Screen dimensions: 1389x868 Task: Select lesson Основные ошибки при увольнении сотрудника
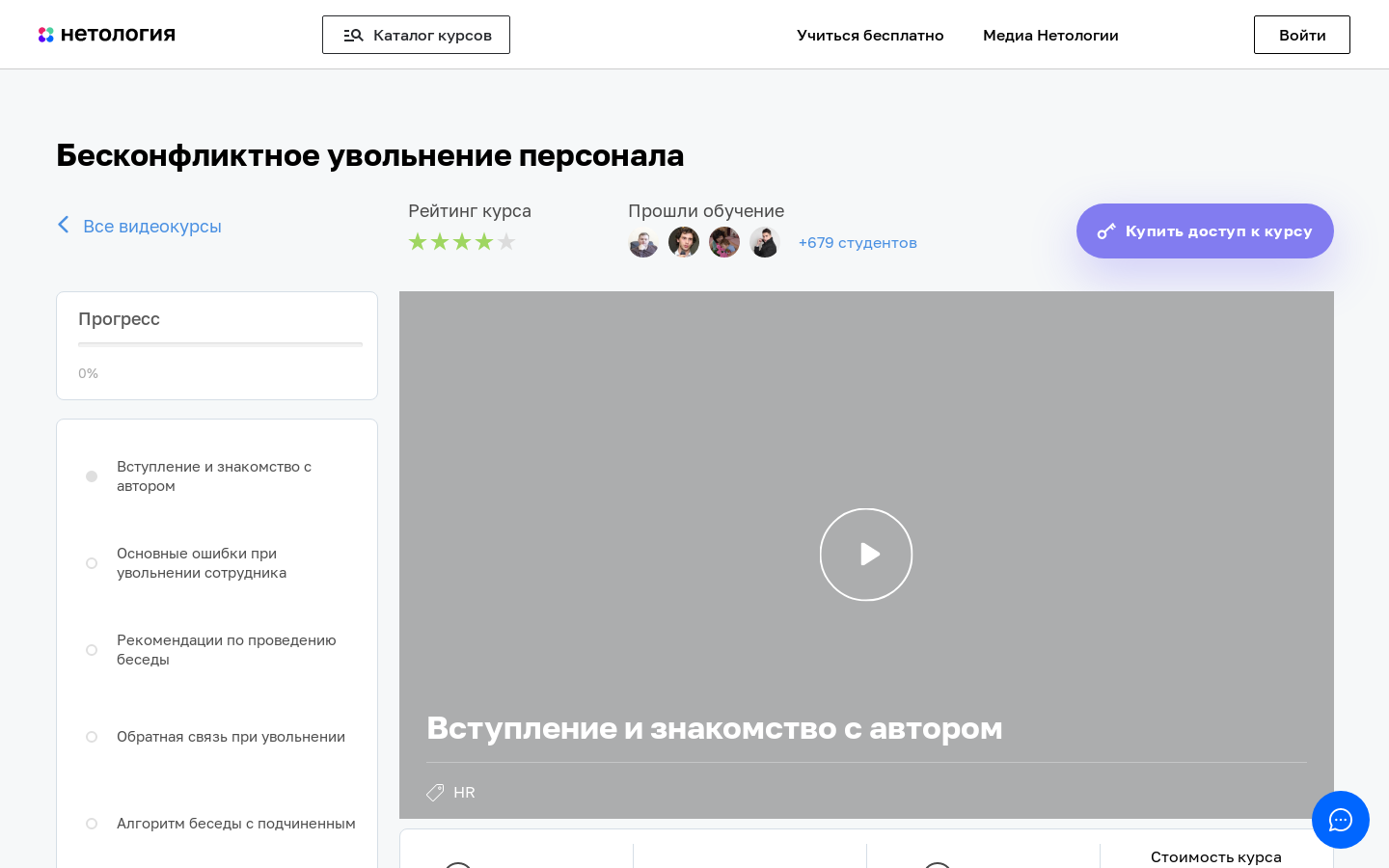pyautogui.click(x=202, y=563)
